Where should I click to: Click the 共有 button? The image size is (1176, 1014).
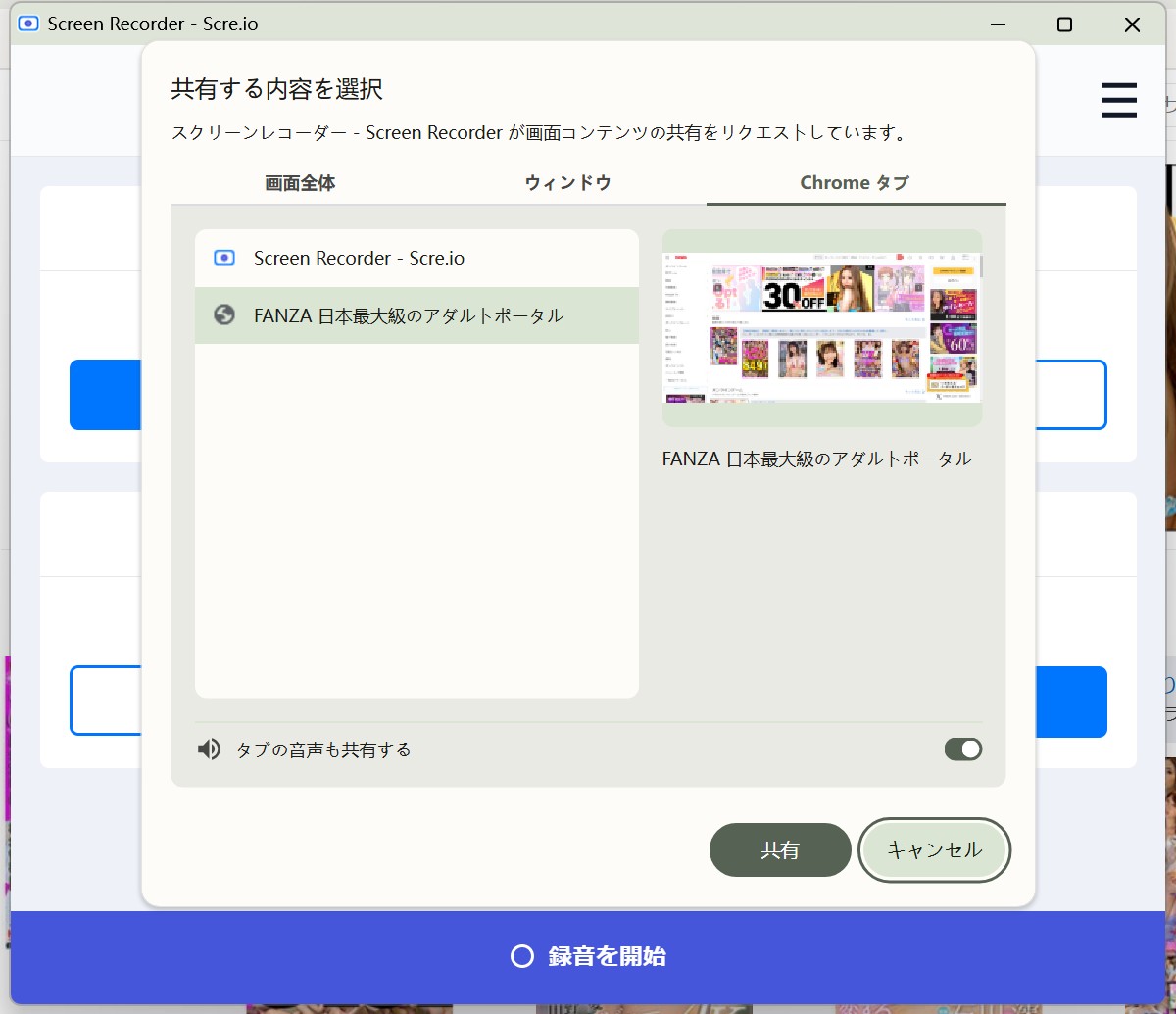780,849
